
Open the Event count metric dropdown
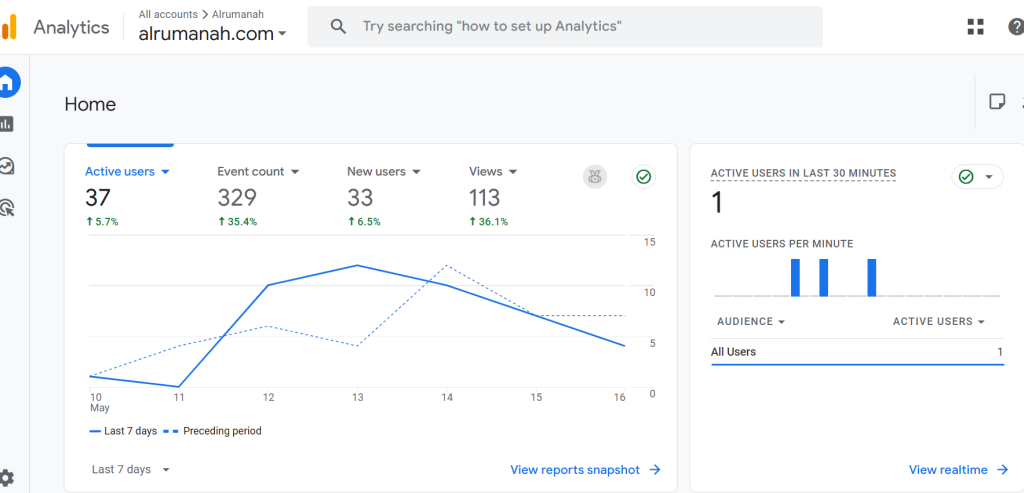tap(258, 172)
